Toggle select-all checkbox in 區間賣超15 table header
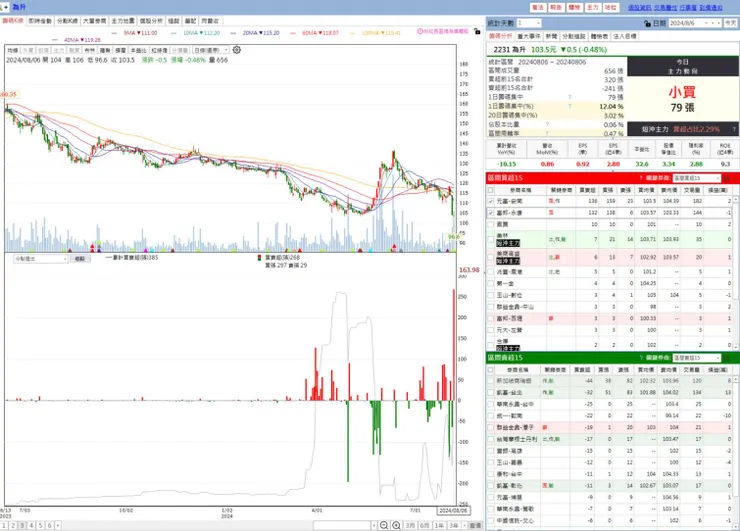Screen dimensions: 740x531 tap(491, 370)
